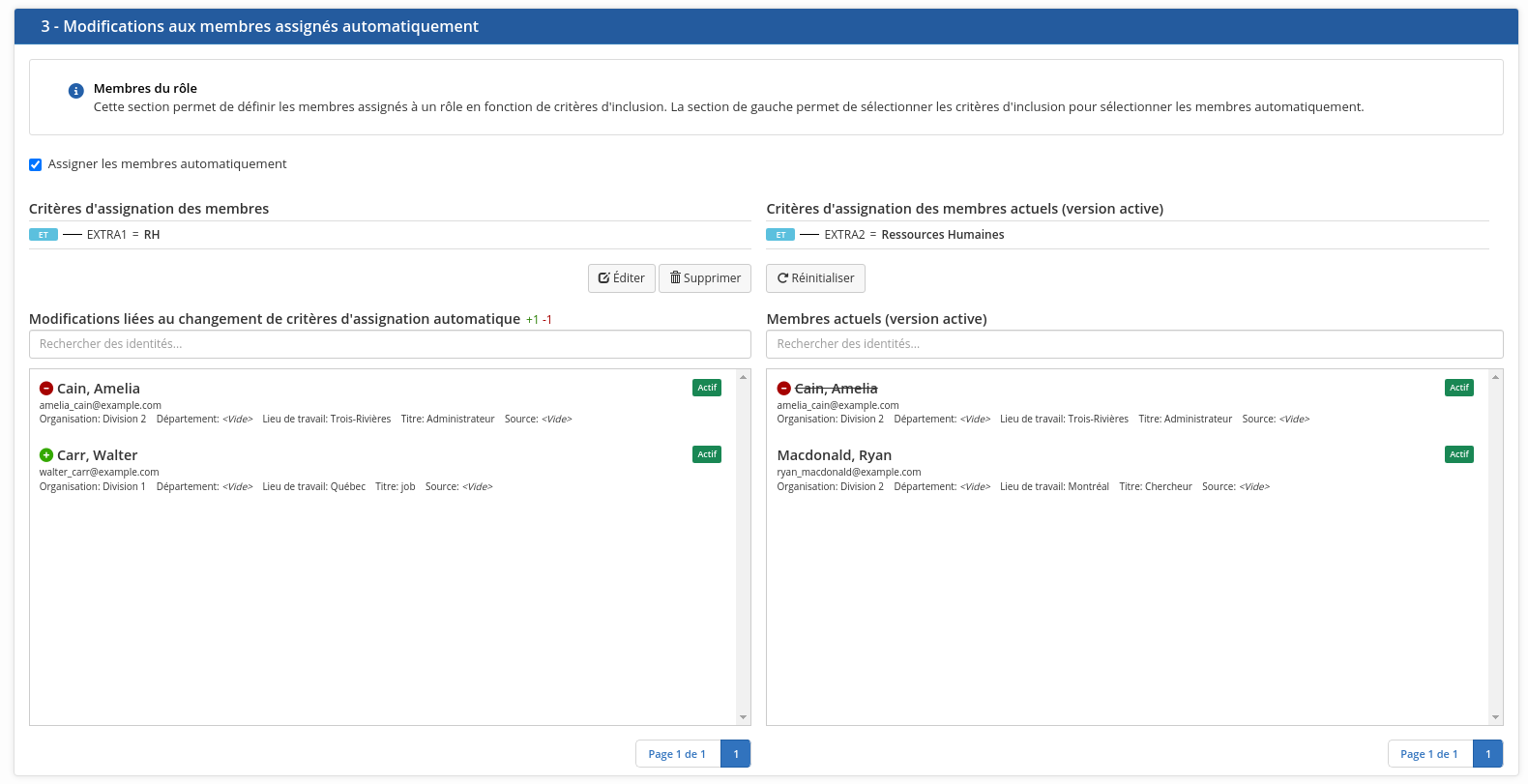Click scroll-up arrow of left members list
The image size is (1528, 784).
click(x=744, y=376)
